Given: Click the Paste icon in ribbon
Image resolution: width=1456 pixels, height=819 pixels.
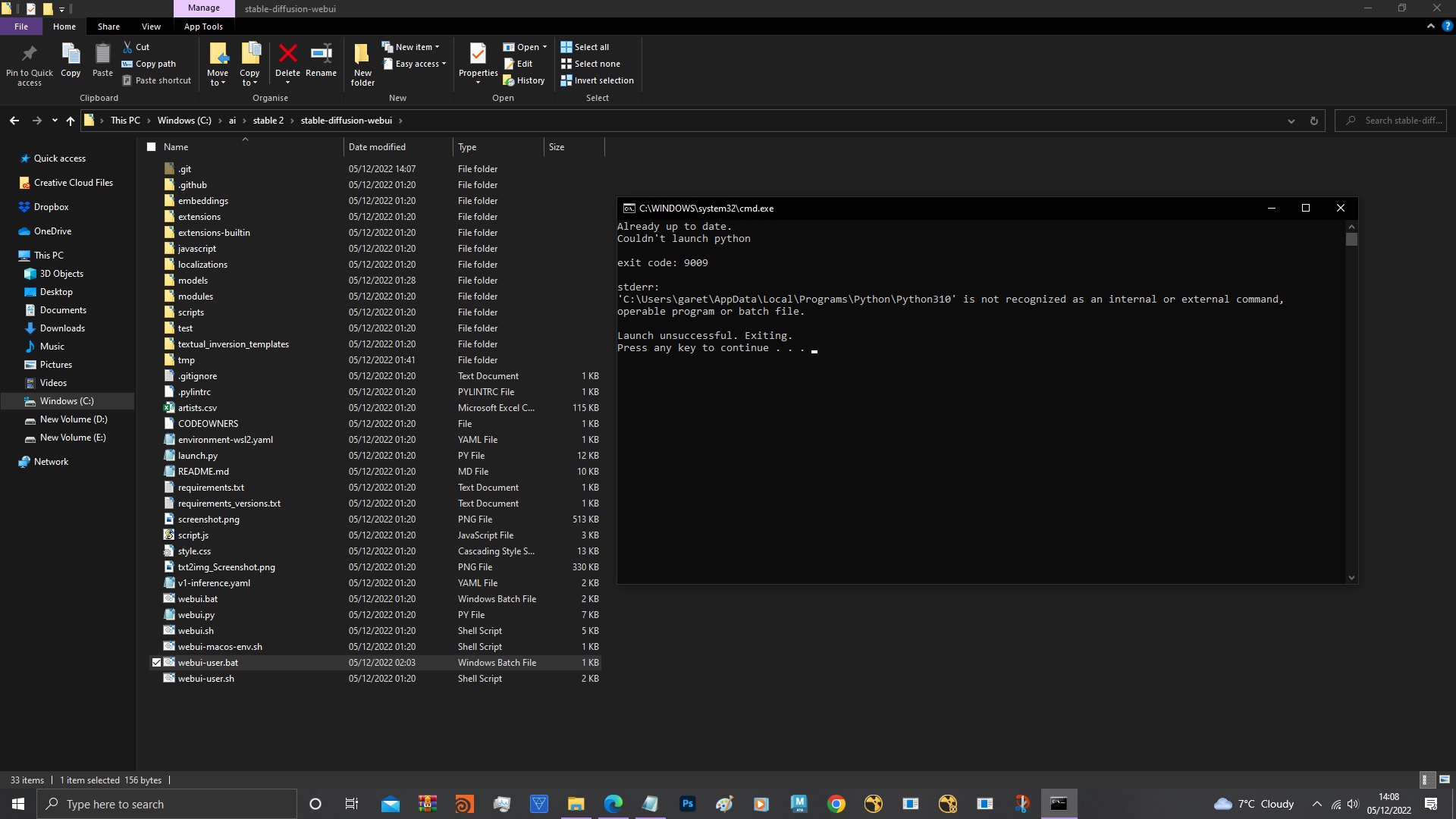Looking at the screenshot, I should [x=102, y=55].
